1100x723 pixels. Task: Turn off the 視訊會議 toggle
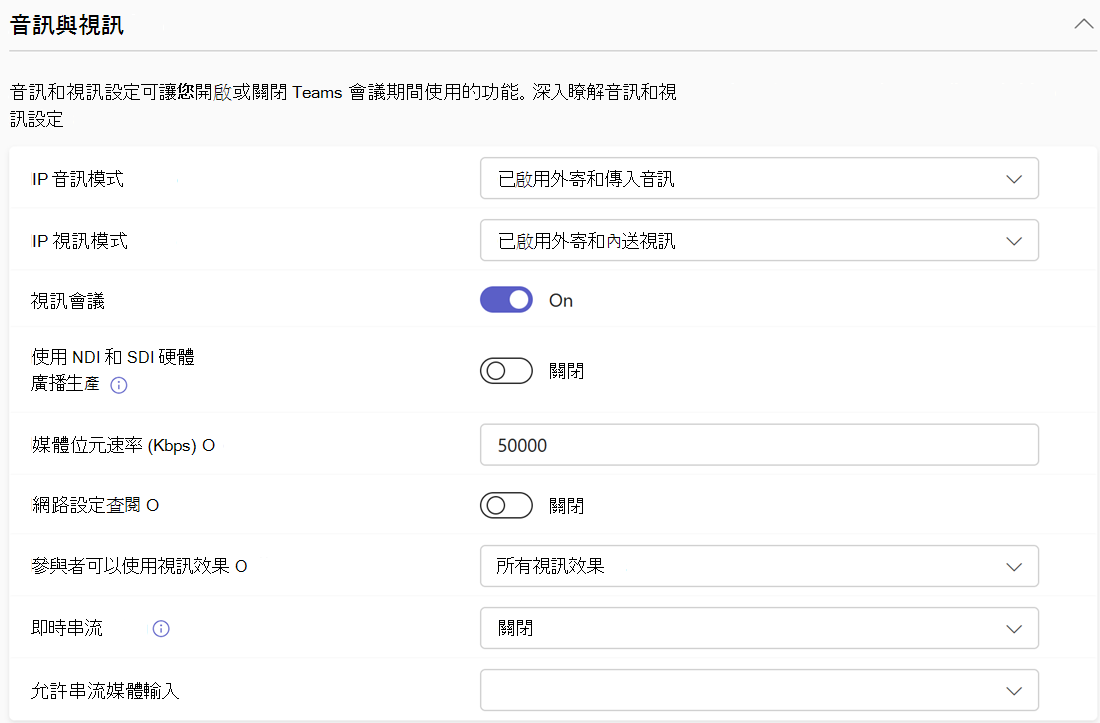tap(506, 300)
